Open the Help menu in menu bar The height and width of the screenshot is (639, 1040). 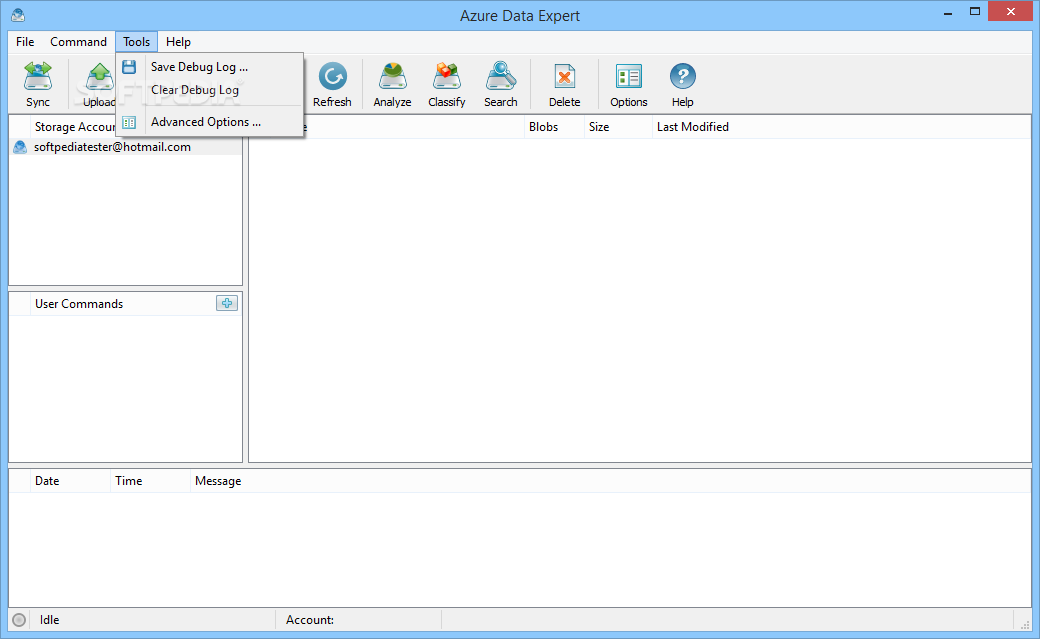click(x=178, y=42)
